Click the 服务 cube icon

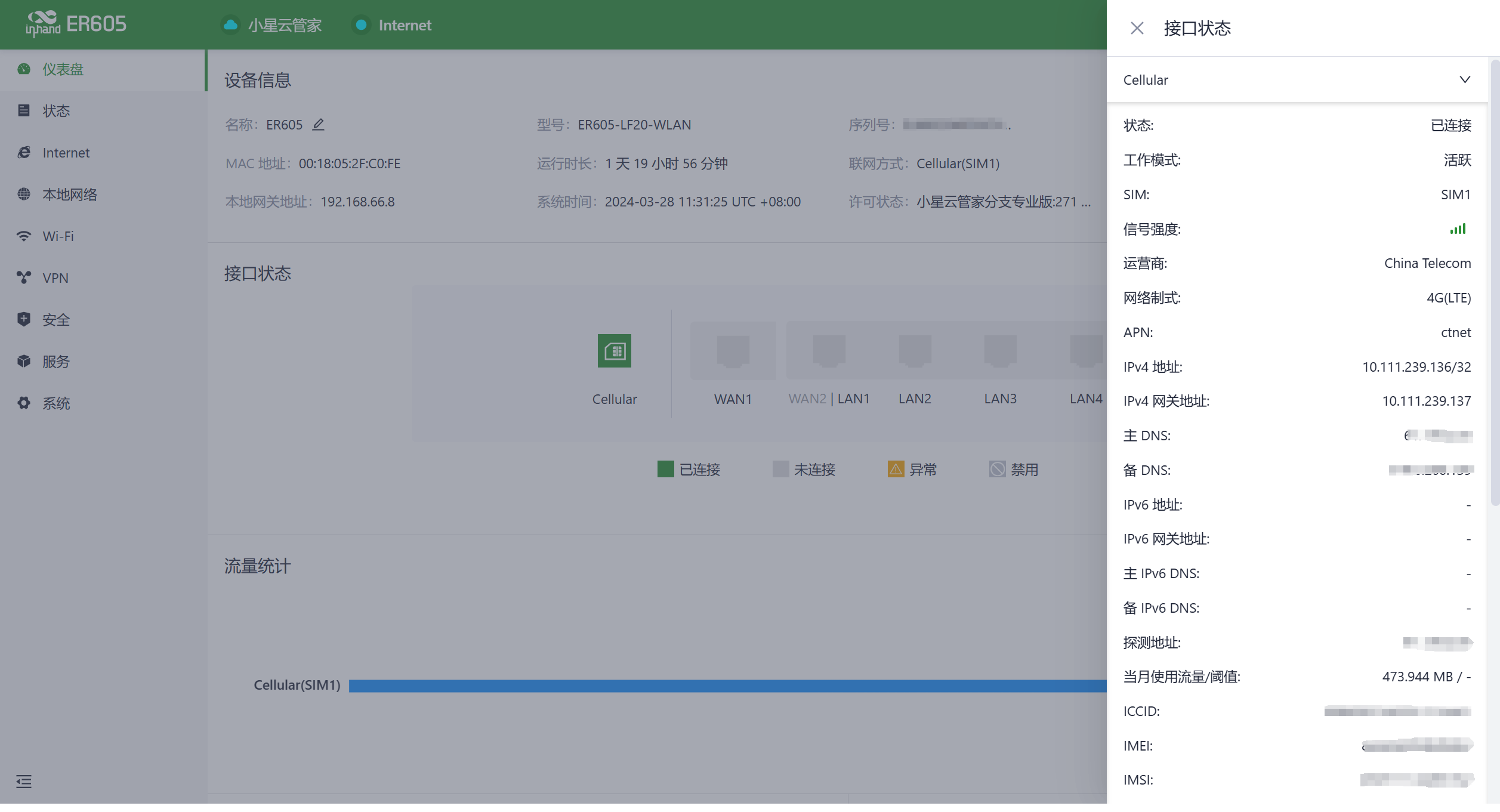click(24, 362)
